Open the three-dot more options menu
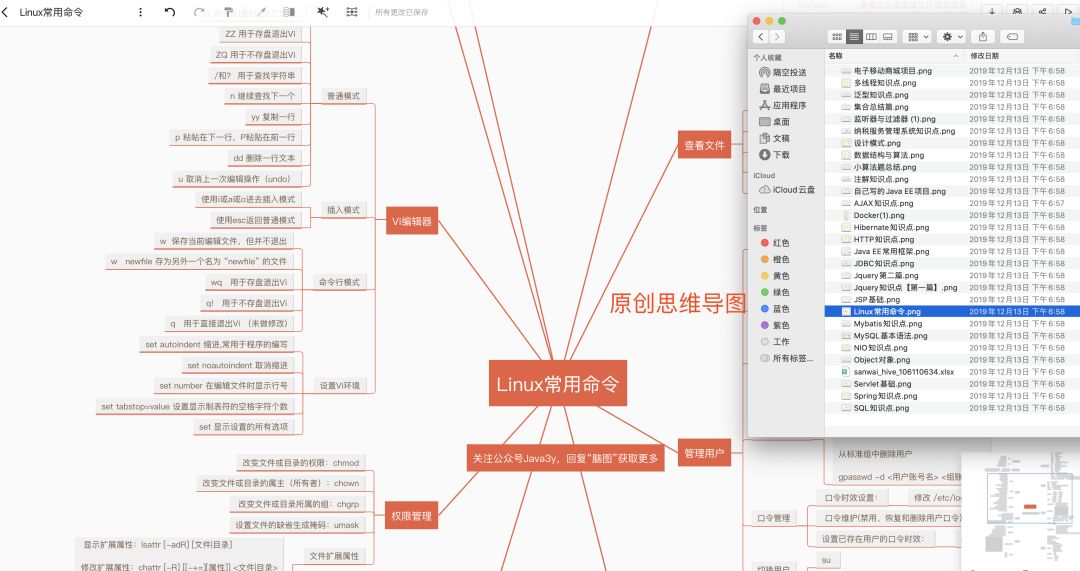 coord(141,12)
